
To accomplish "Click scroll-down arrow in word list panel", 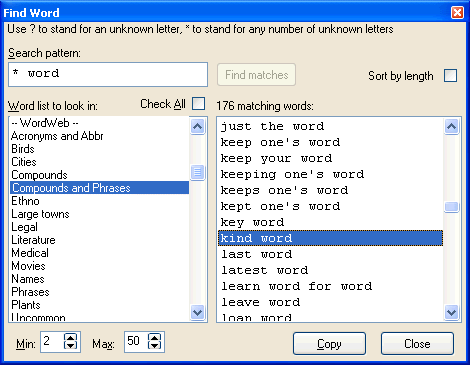I will click(198, 312).
